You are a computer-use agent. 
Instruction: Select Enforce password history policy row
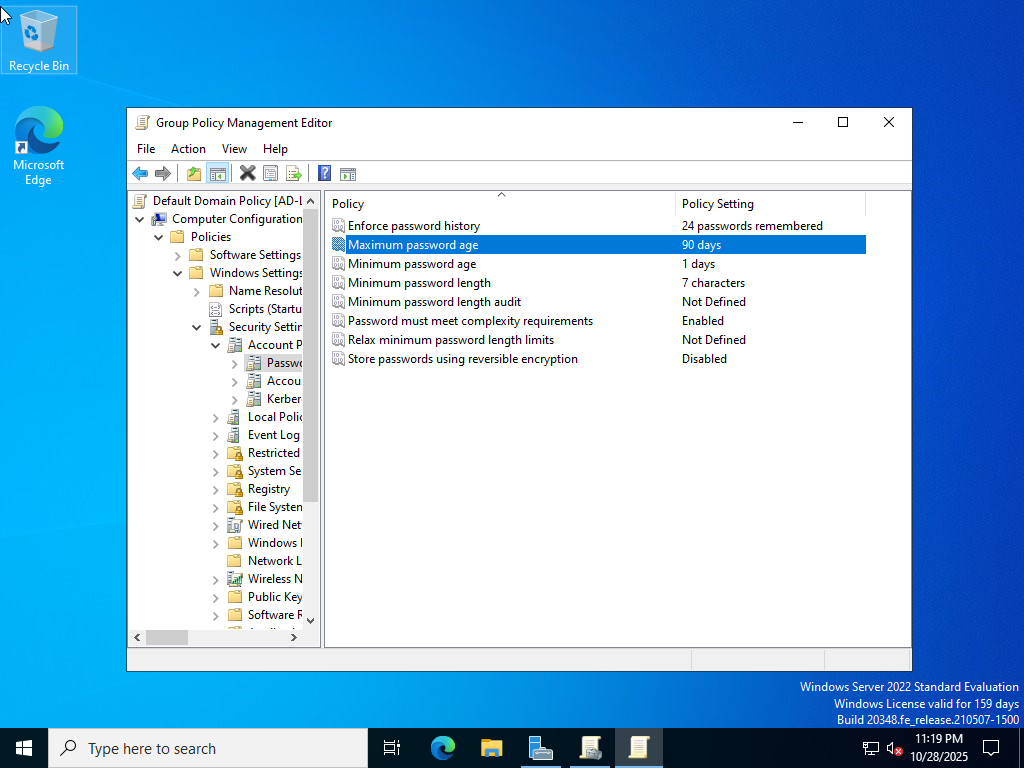pos(413,226)
